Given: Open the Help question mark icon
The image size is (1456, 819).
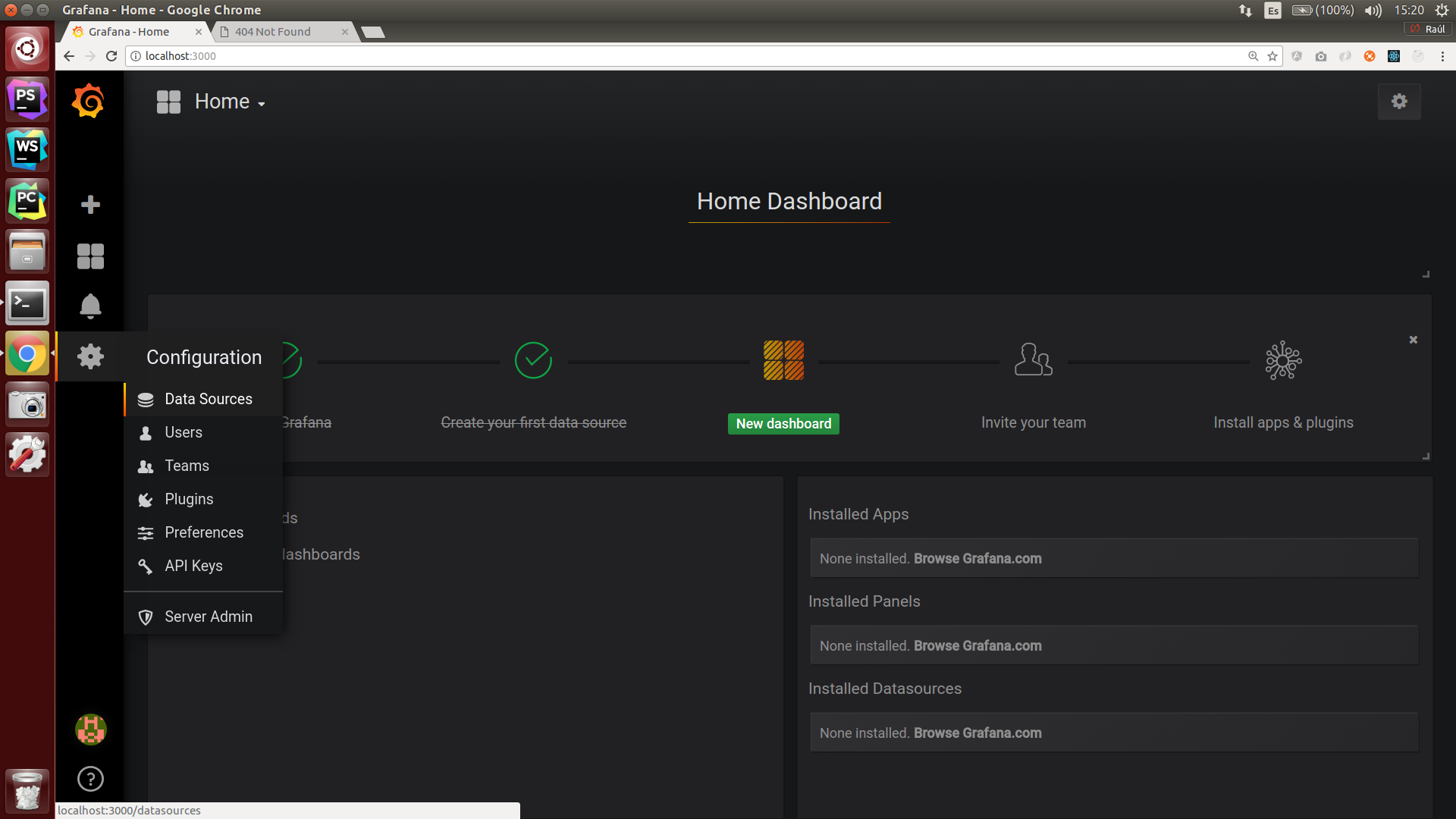Looking at the screenshot, I should pyautogui.click(x=90, y=779).
